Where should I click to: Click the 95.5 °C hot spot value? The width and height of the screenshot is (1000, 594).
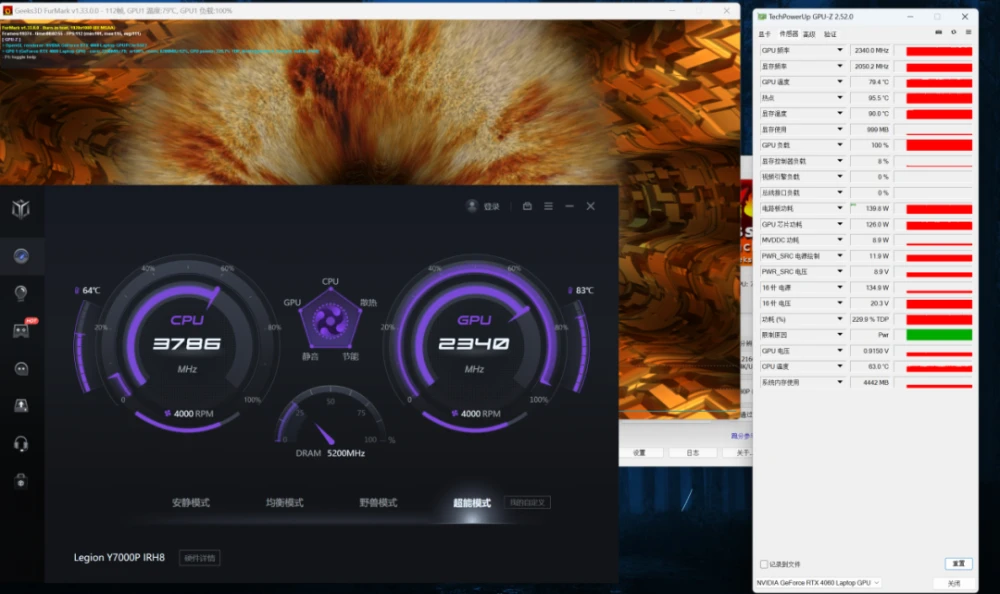click(x=878, y=98)
